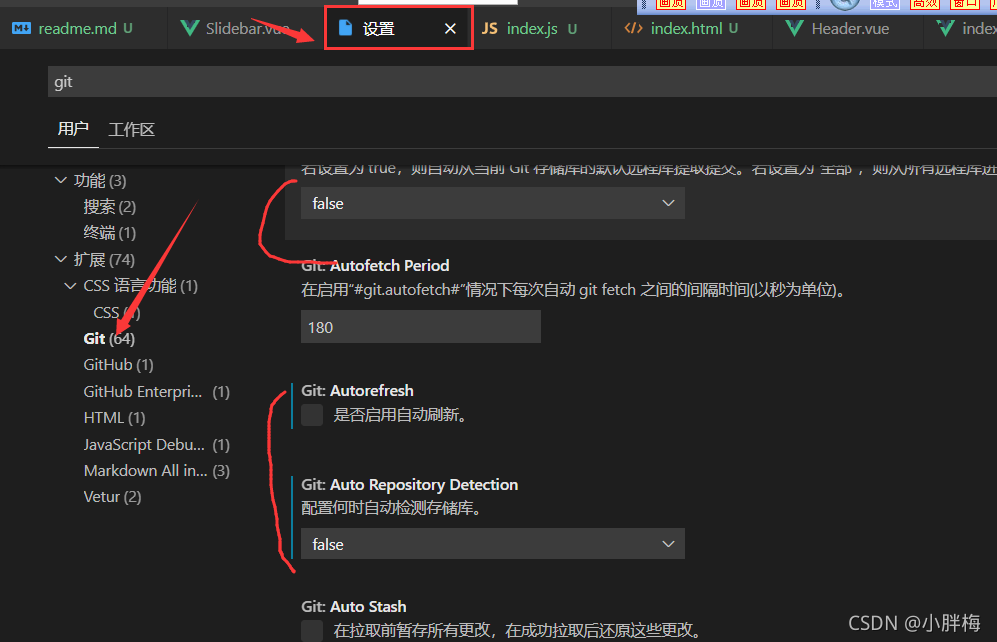997x642 pixels.
Task: Select the 用户 settings scope tab
Action: pyautogui.click(x=73, y=129)
